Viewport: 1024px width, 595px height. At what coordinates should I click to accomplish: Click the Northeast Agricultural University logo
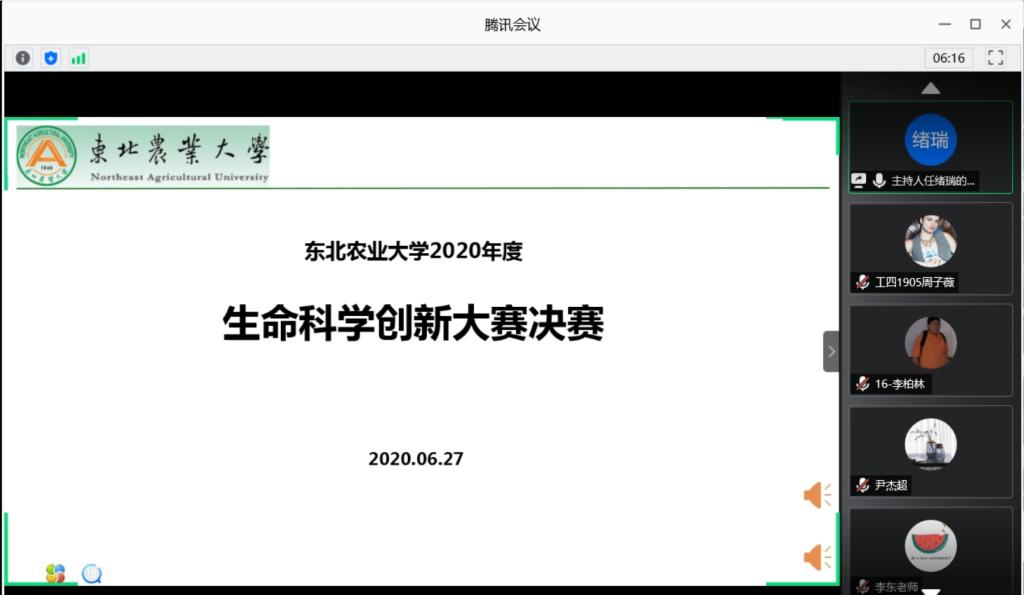(46, 156)
